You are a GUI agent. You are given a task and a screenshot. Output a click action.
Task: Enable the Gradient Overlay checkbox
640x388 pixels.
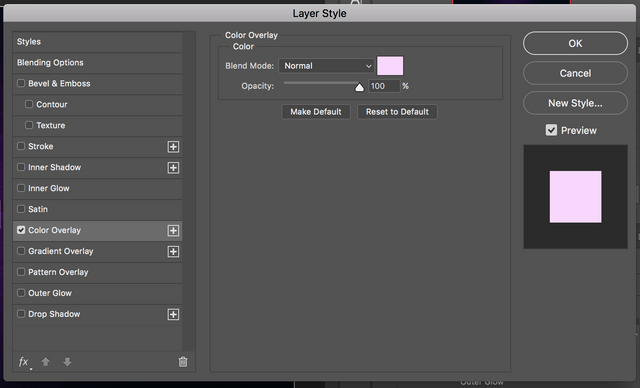pos(21,251)
